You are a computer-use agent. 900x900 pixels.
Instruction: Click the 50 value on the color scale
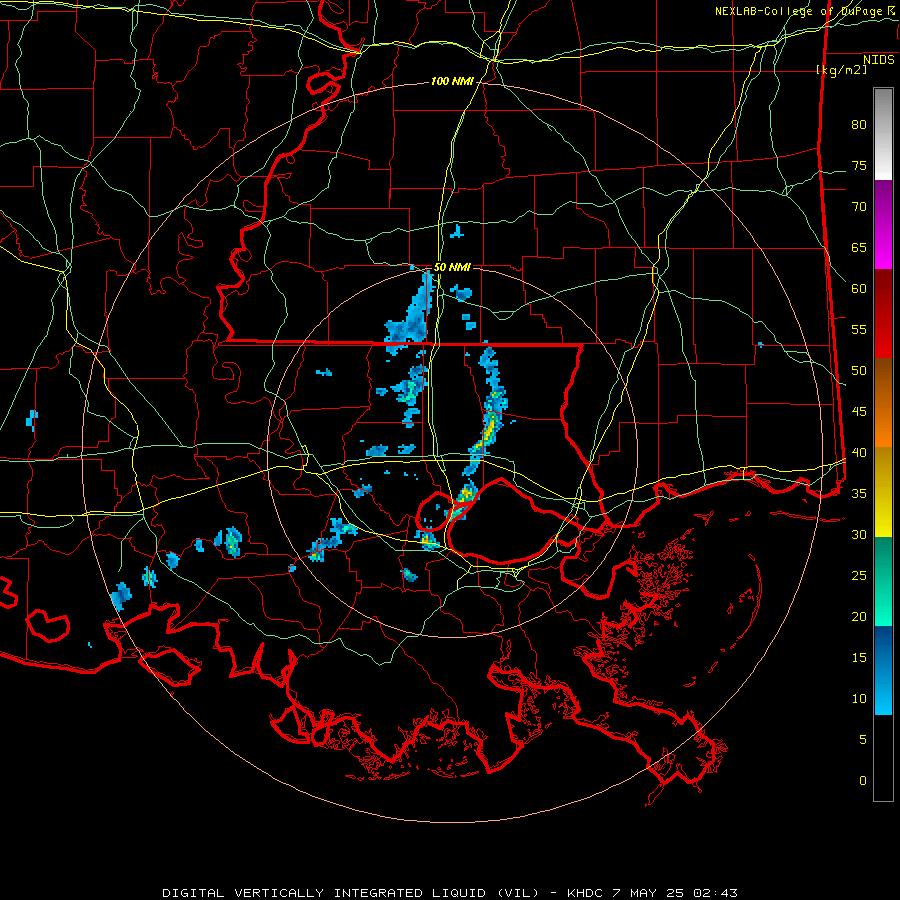[x=859, y=370]
